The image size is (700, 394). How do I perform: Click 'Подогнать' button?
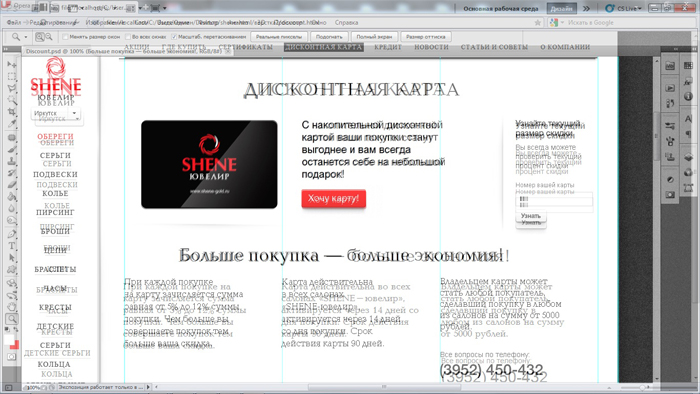coord(329,37)
